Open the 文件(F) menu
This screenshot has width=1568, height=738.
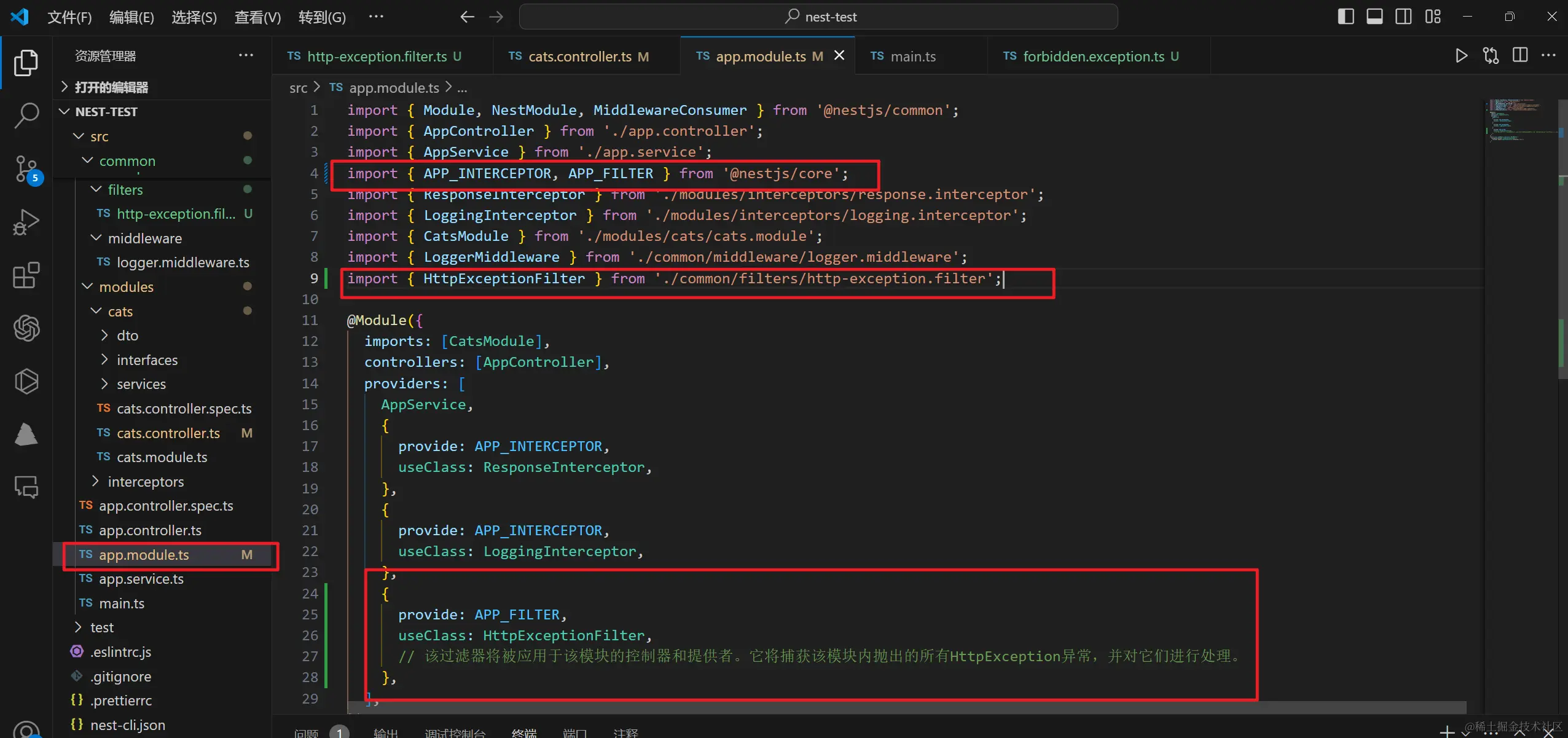[x=69, y=17]
